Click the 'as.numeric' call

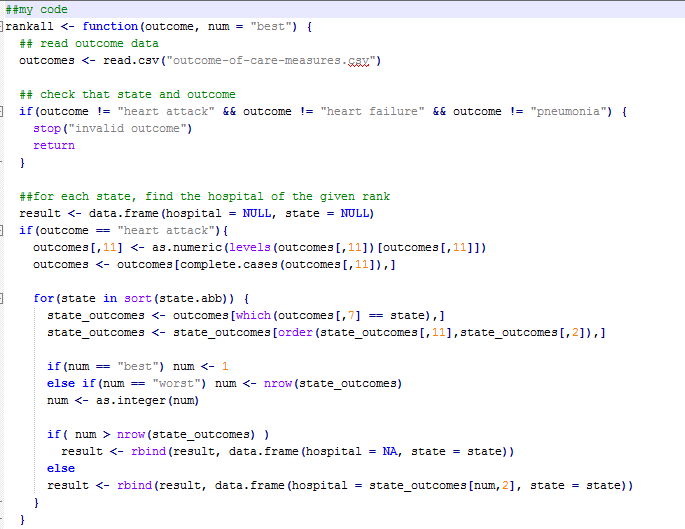[187, 248]
